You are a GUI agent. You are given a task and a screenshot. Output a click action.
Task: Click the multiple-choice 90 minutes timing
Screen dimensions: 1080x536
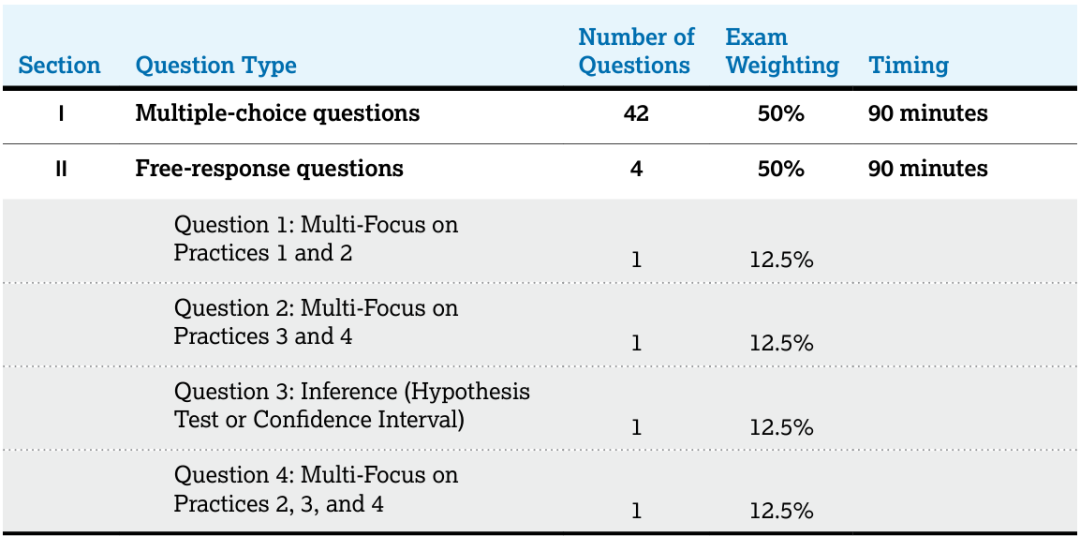pos(928,114)
